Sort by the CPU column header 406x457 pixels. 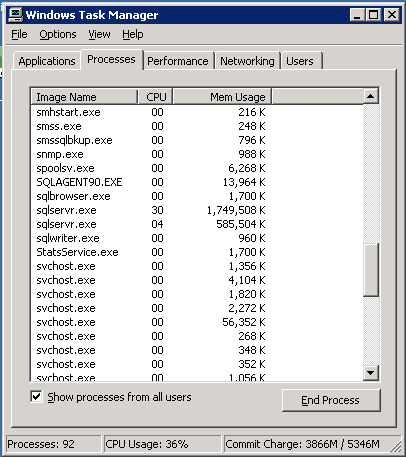coord(156,97)
